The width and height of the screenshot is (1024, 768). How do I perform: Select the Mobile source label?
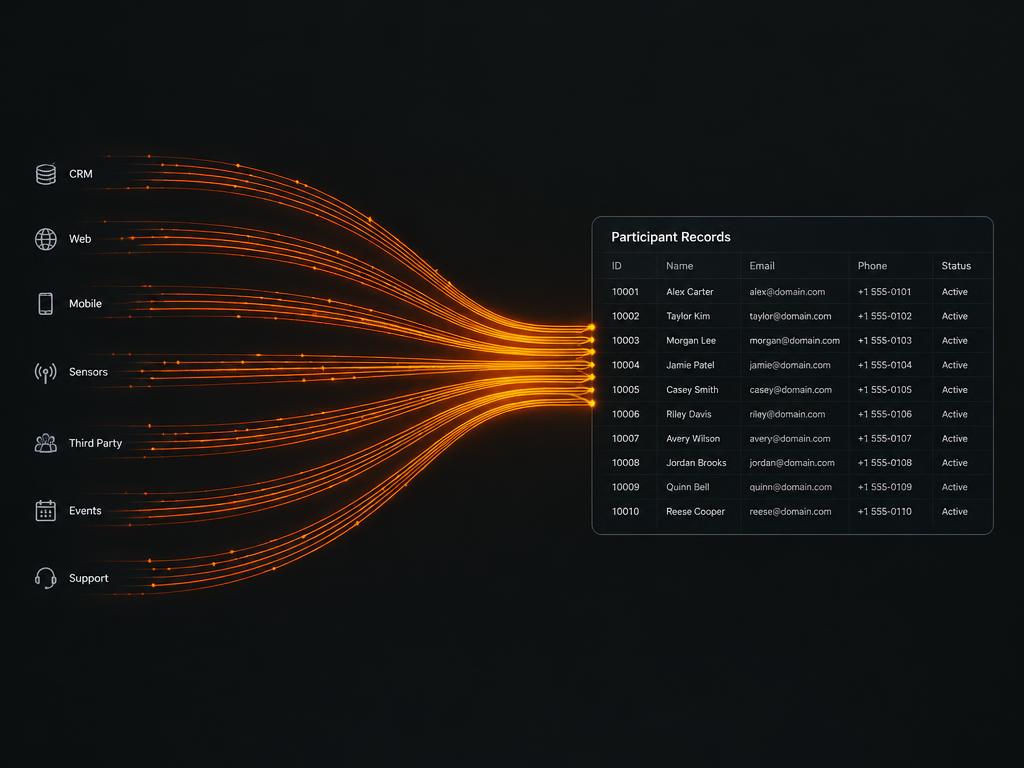click(86, 304)
